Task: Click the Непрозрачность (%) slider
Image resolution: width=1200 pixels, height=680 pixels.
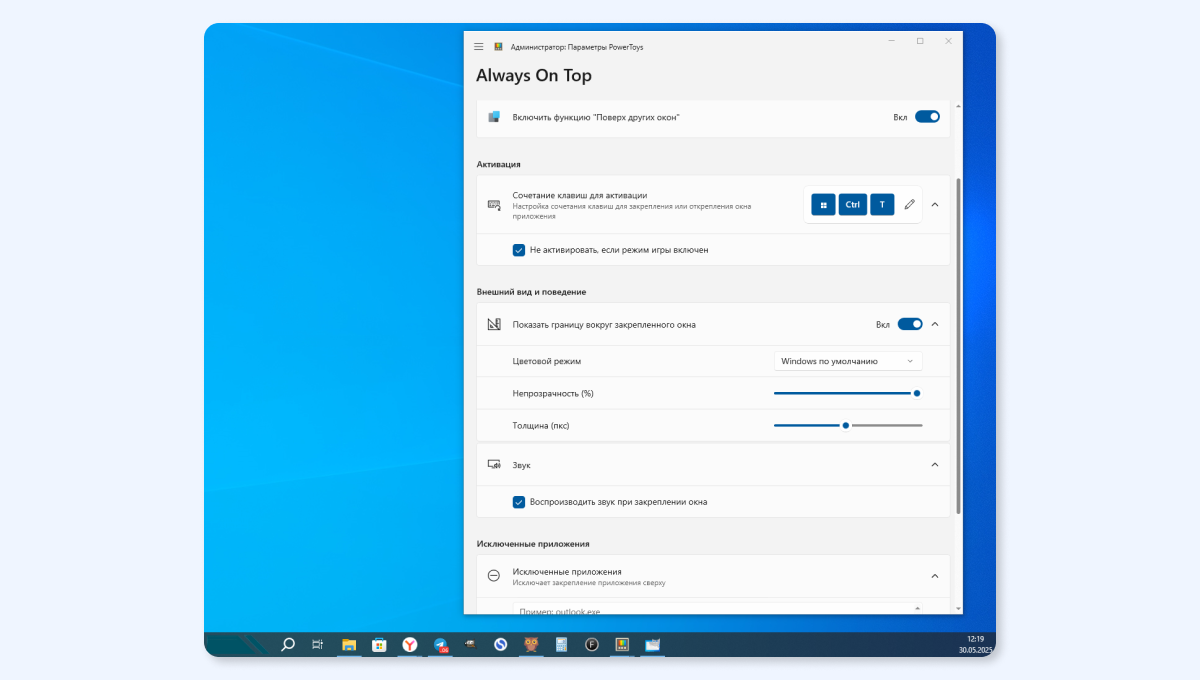Action: [848, 393]
